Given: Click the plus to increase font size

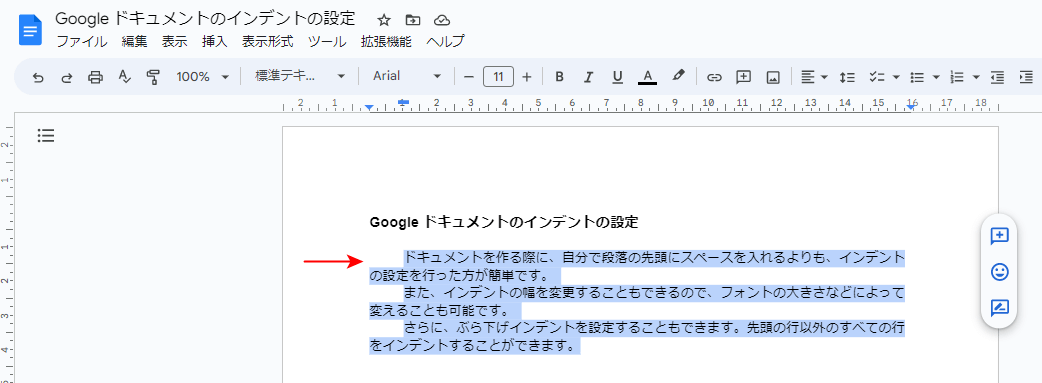Looking at the screenshot, I should 527,77.
